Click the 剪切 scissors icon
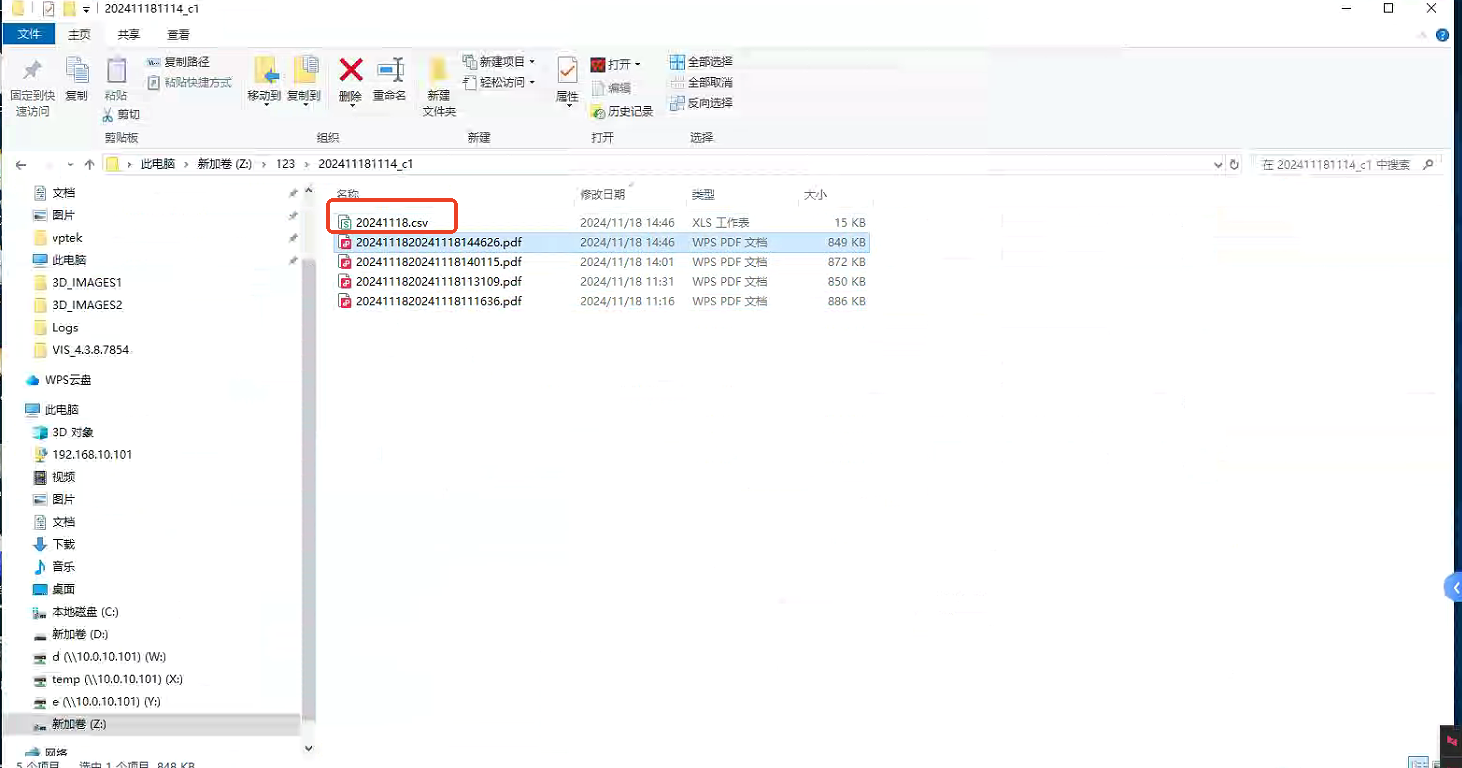1462x768 pixels. click(x=108, y=114)
